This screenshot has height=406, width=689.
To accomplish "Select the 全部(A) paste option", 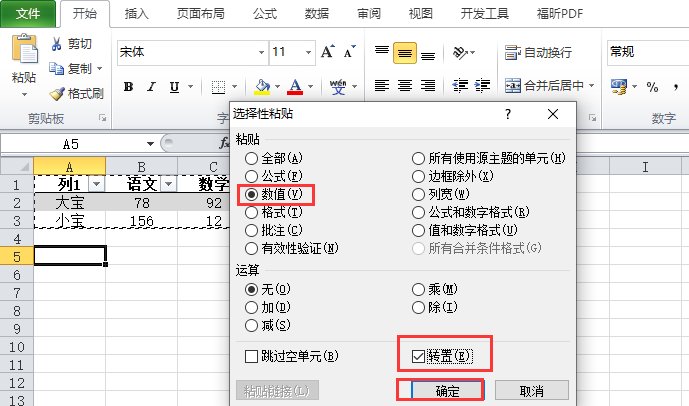I will (x=274, y=158).
